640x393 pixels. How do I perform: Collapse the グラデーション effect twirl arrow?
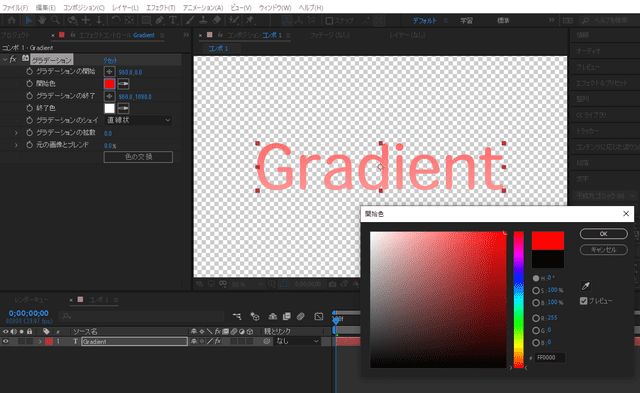coord(4,60)
